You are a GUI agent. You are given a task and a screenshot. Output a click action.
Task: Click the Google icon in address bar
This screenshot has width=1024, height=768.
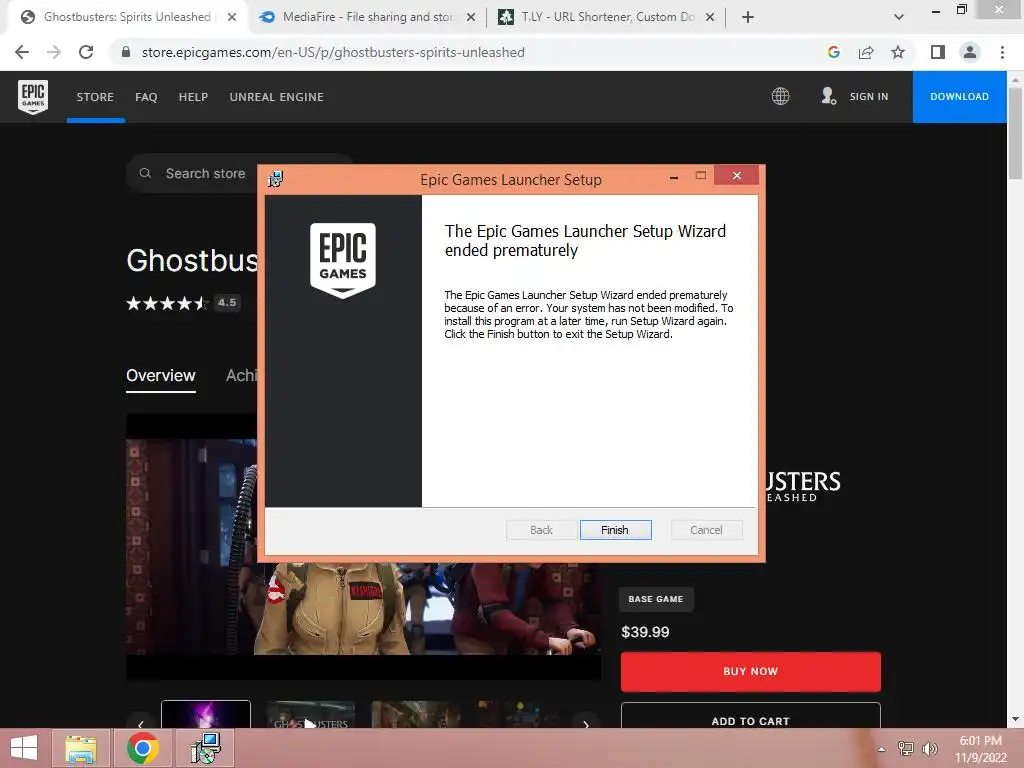pyautogui.click(x=834, y=52)
